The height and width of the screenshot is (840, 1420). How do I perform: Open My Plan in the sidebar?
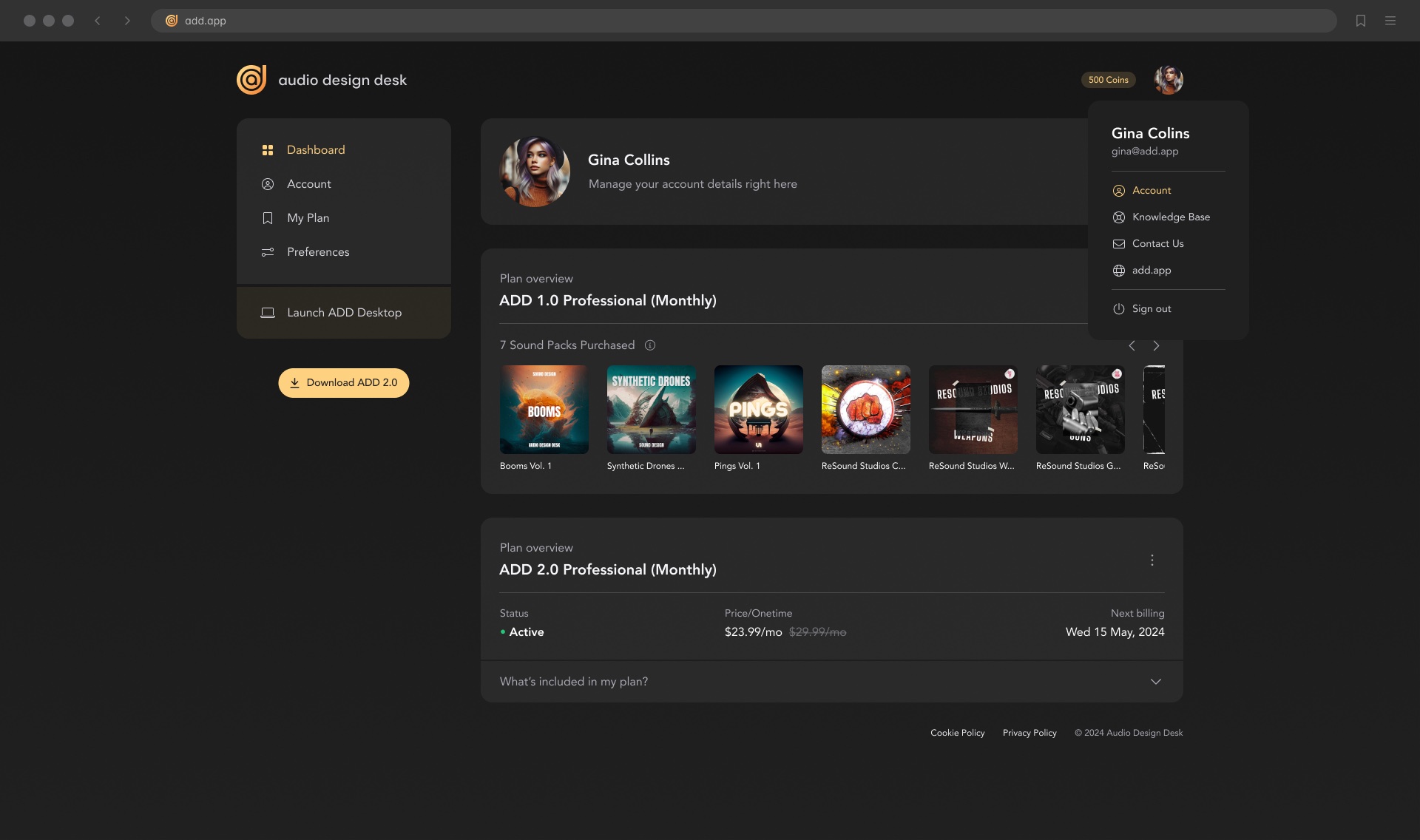tap(308, 218)
